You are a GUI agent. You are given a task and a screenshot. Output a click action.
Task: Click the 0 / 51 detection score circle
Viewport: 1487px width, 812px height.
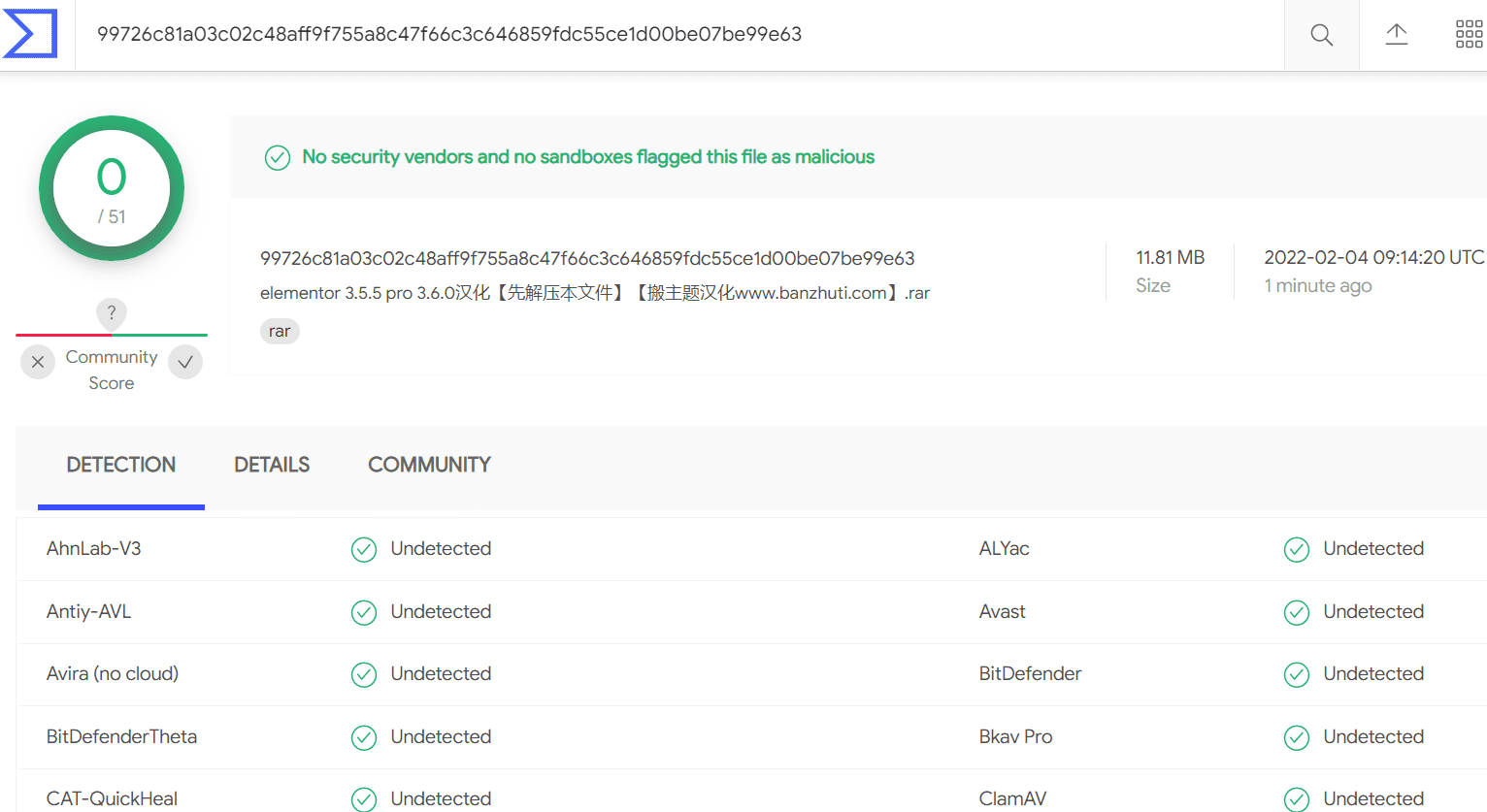point(112,188)
